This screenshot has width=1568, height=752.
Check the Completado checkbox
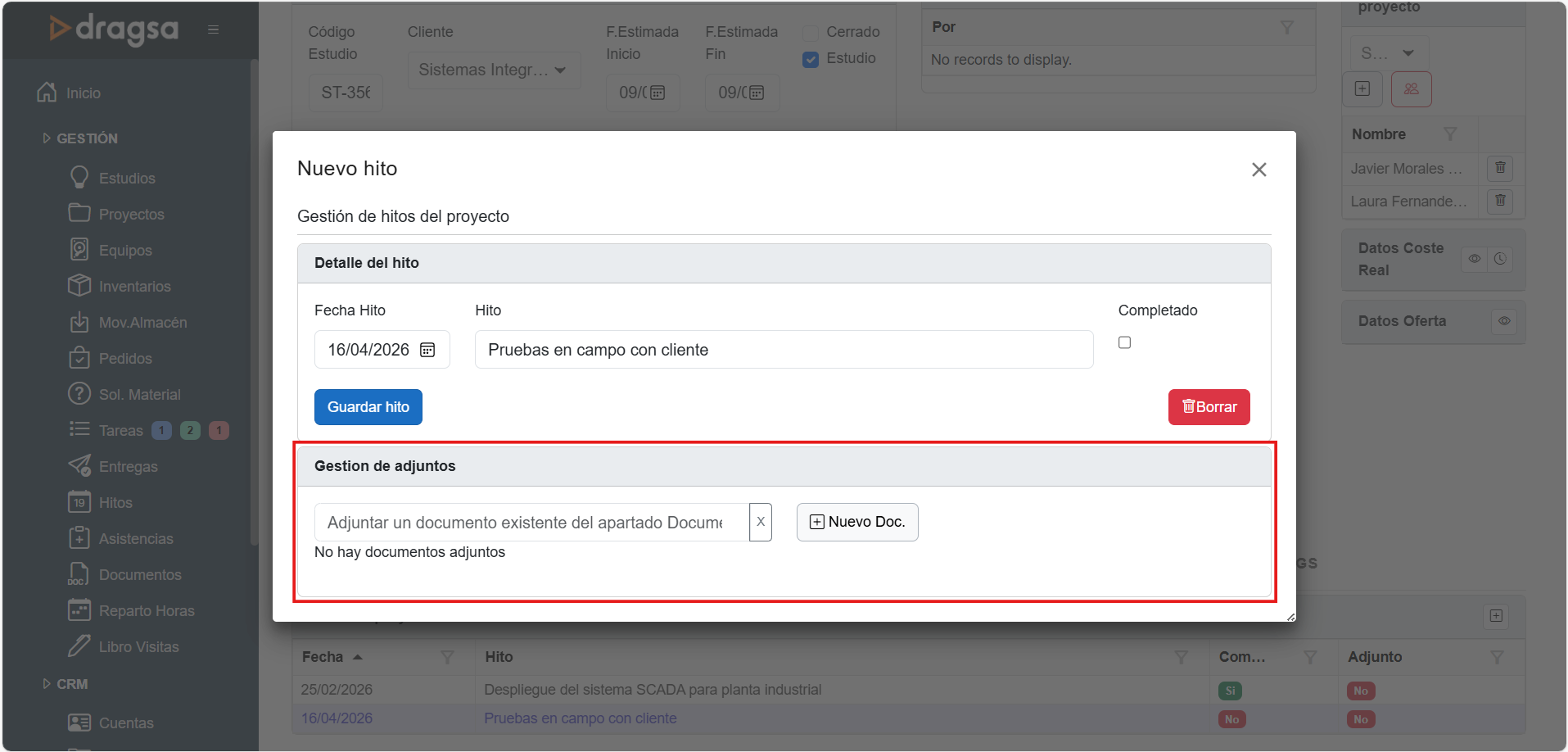point(1124,342)
